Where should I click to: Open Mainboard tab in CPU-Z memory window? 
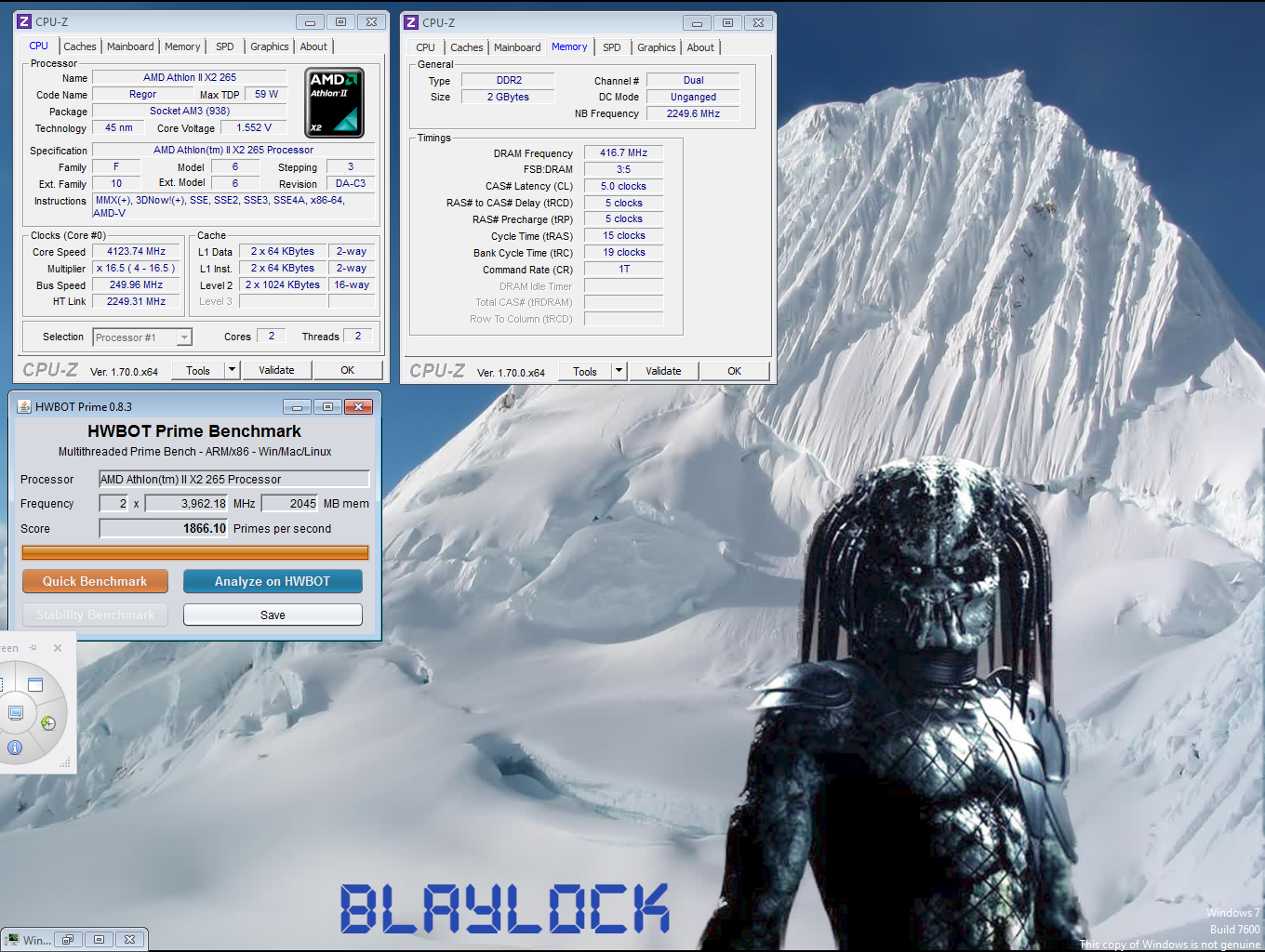[x=517, y=47]
